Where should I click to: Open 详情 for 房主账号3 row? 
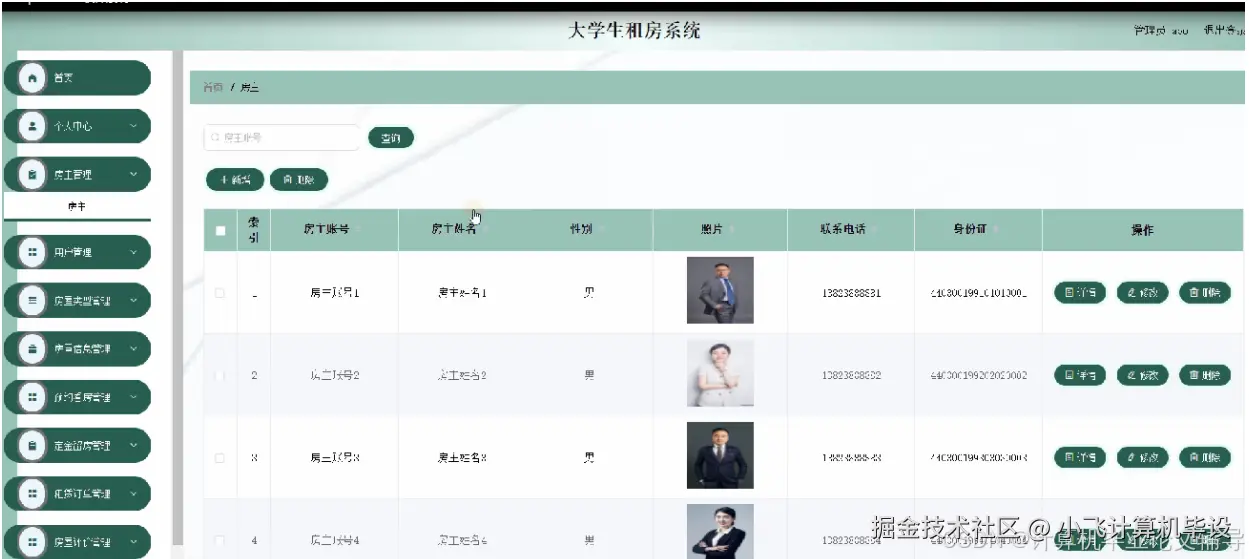(1080, 458)
